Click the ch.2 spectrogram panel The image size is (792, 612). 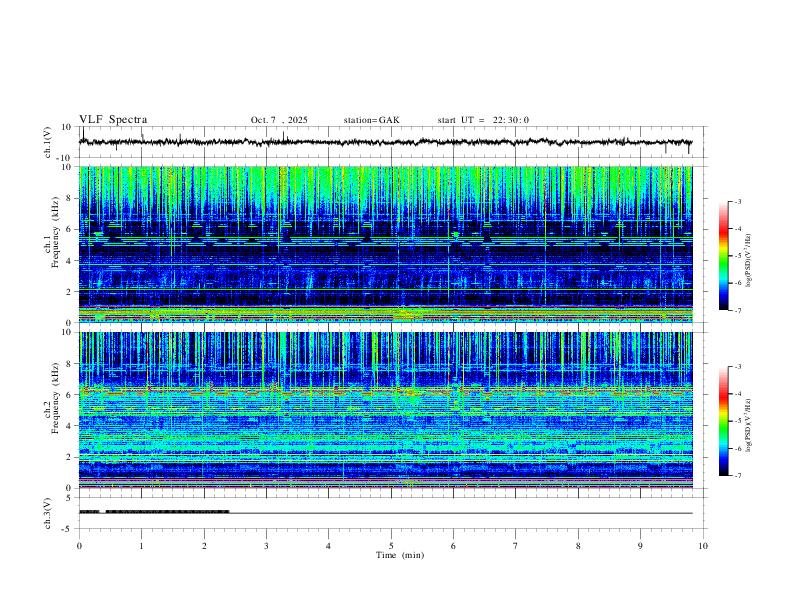pyautogui.click(x=385, y=410)
